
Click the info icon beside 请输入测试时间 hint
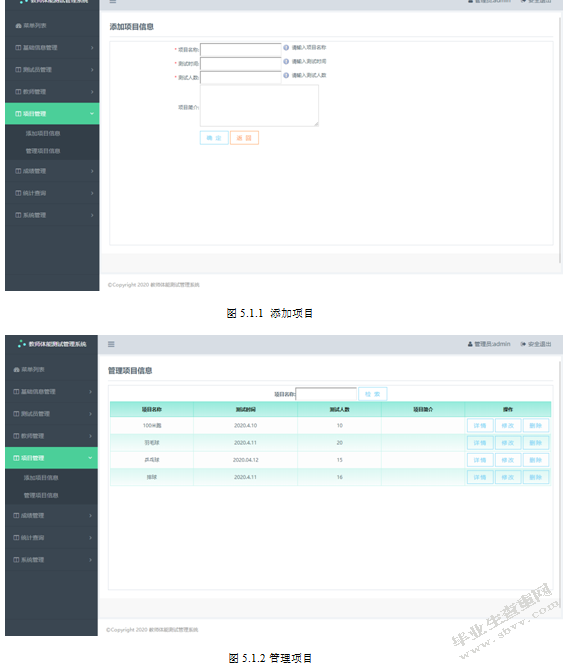point(286,61)
